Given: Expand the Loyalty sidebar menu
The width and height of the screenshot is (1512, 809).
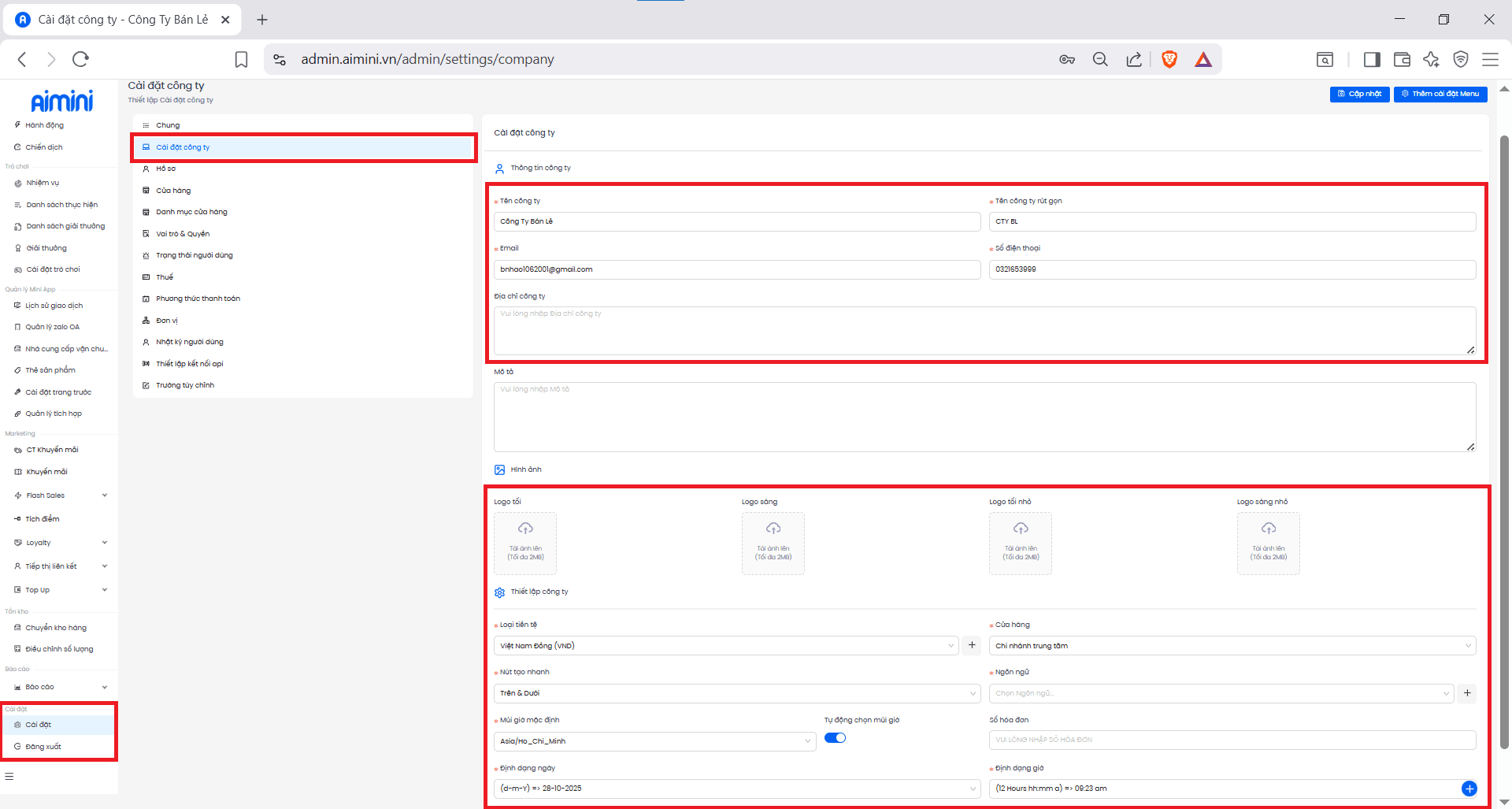Looking at the screenshot, I should click(x=59, y=543).
